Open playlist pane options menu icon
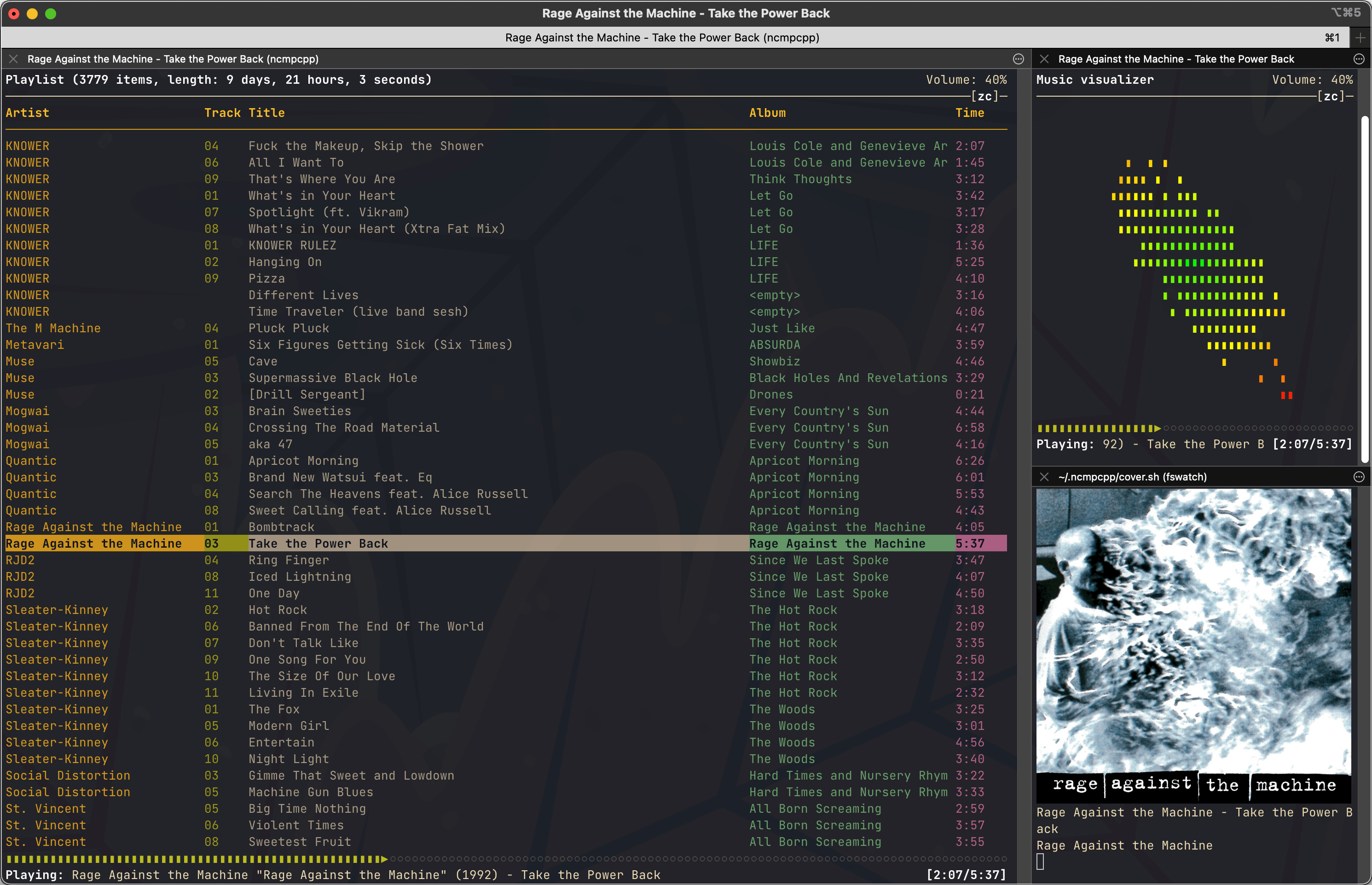Image resolution: width=1372 pixels, height=885 pixels. (1018, 58)
